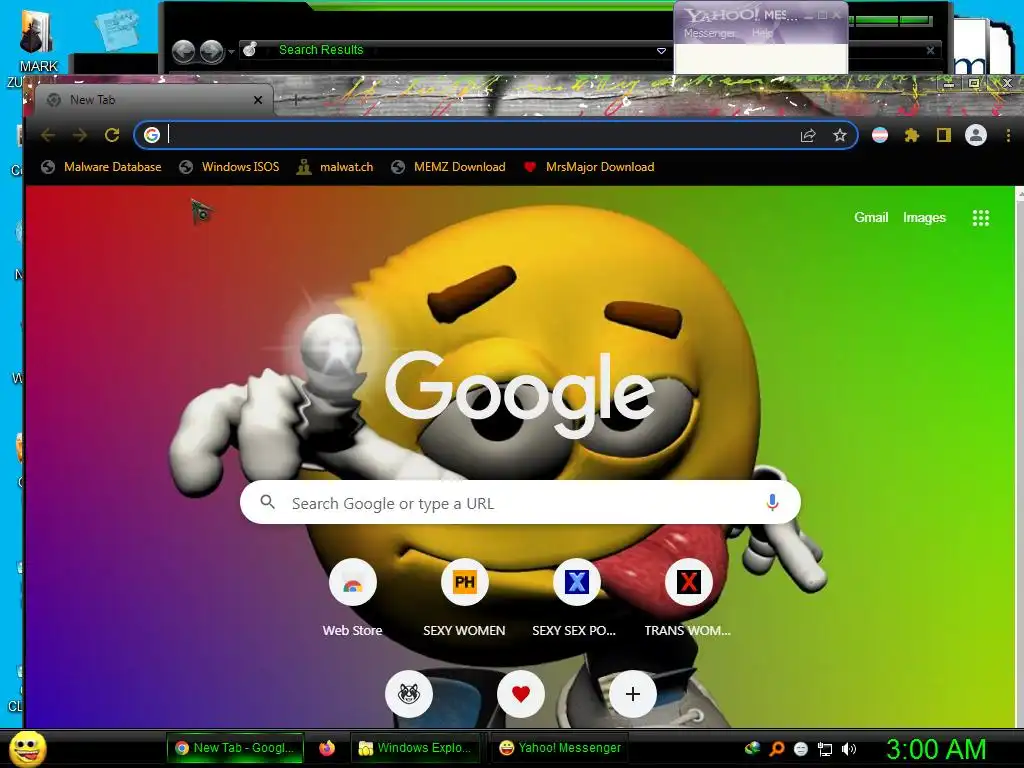1024x768 pixels.
Task: Open Windows ISOS bookmark
Action: [x=229, y=167]
